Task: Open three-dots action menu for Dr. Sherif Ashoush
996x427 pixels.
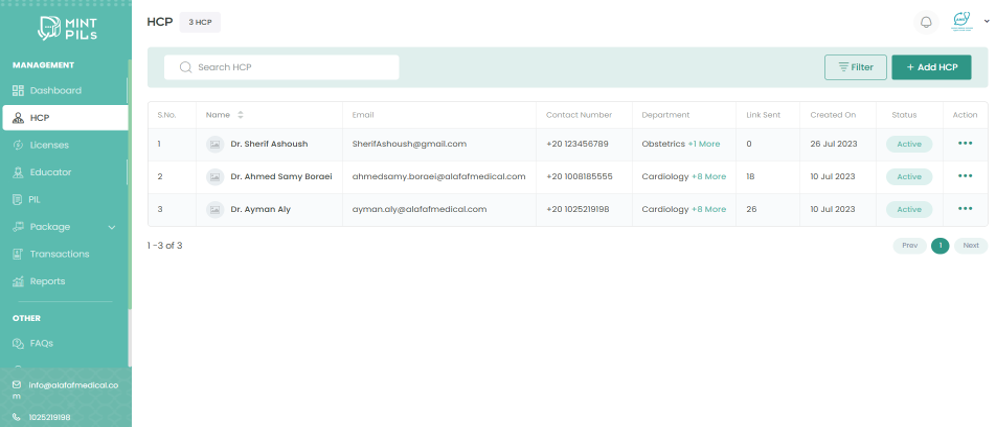Action: pos(964,144)
